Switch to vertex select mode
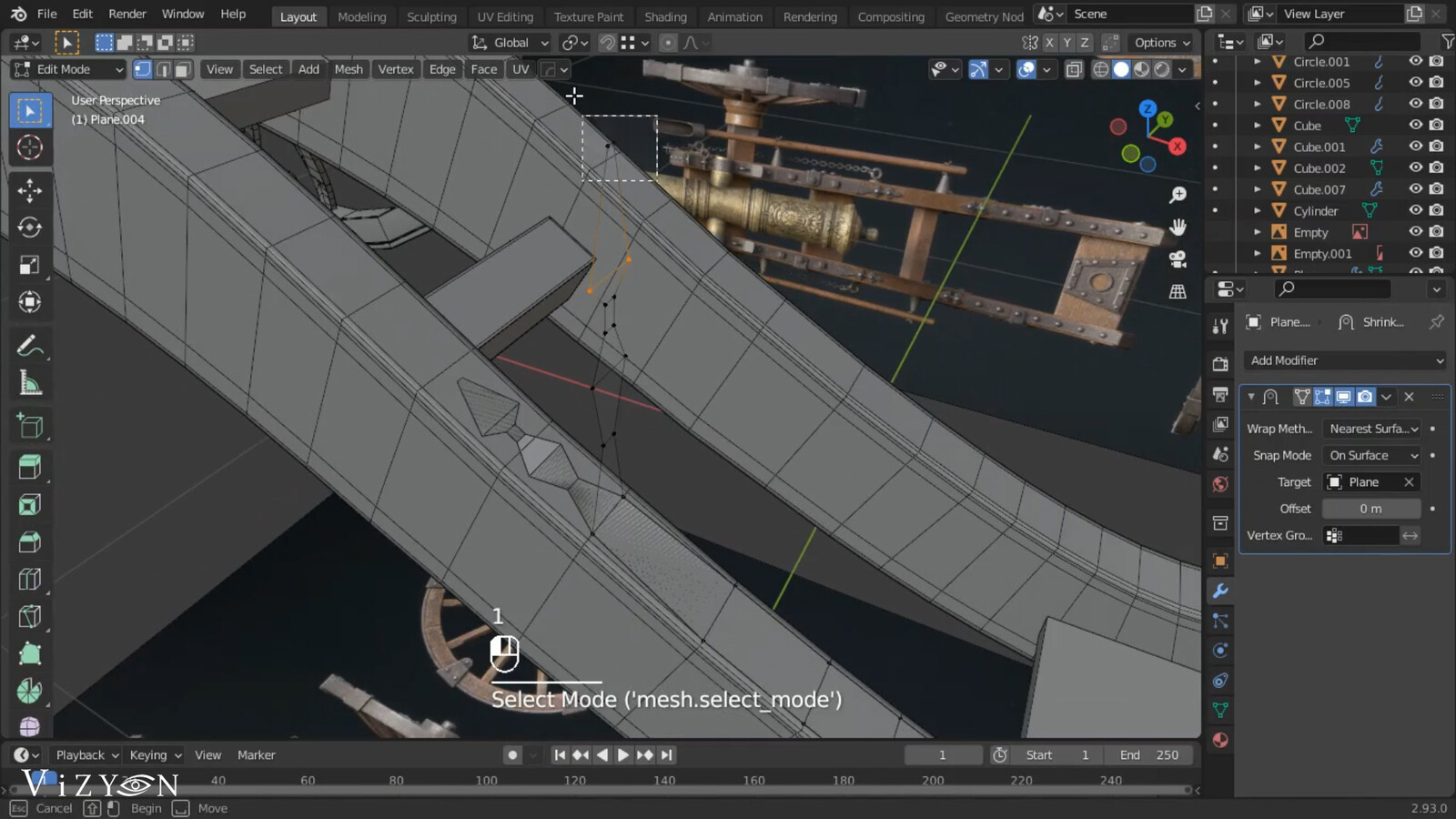Screen dimensions: 1456x819 point(143,69)
